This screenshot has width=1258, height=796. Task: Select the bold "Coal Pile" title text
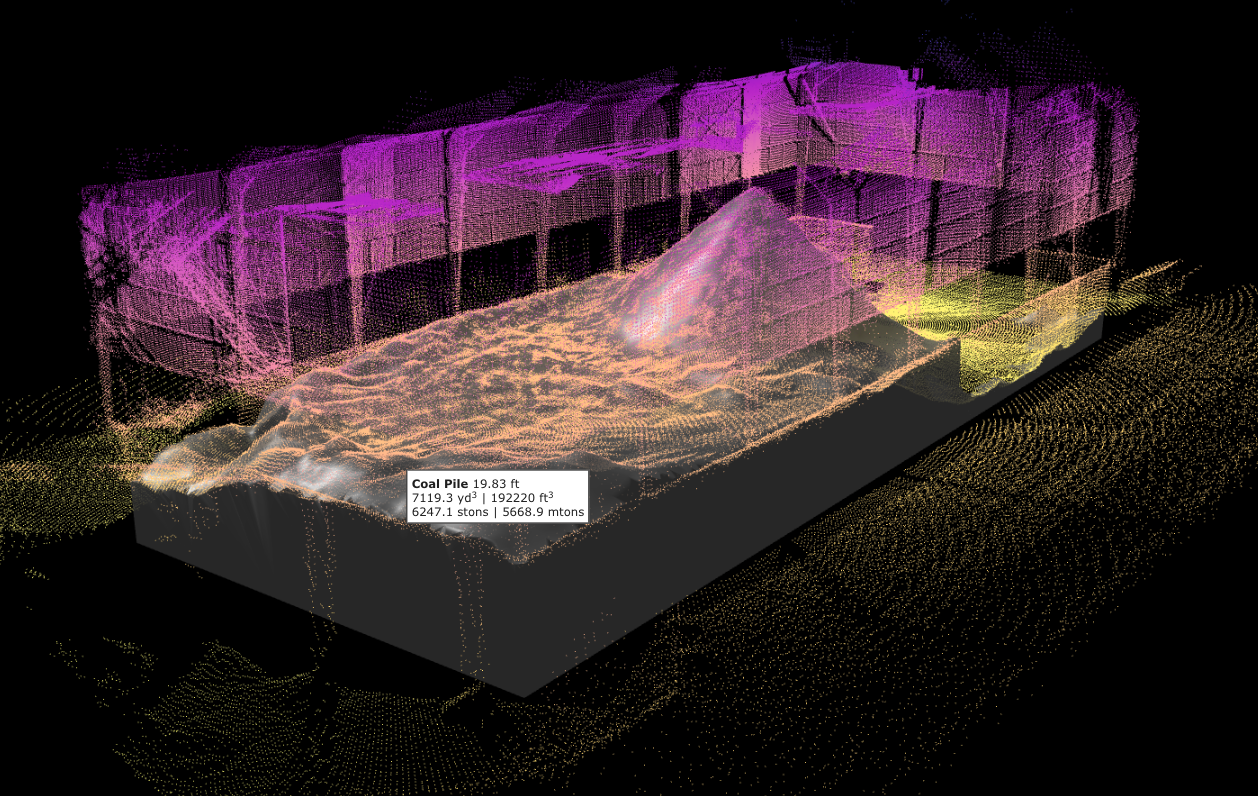tap(439, 484)
